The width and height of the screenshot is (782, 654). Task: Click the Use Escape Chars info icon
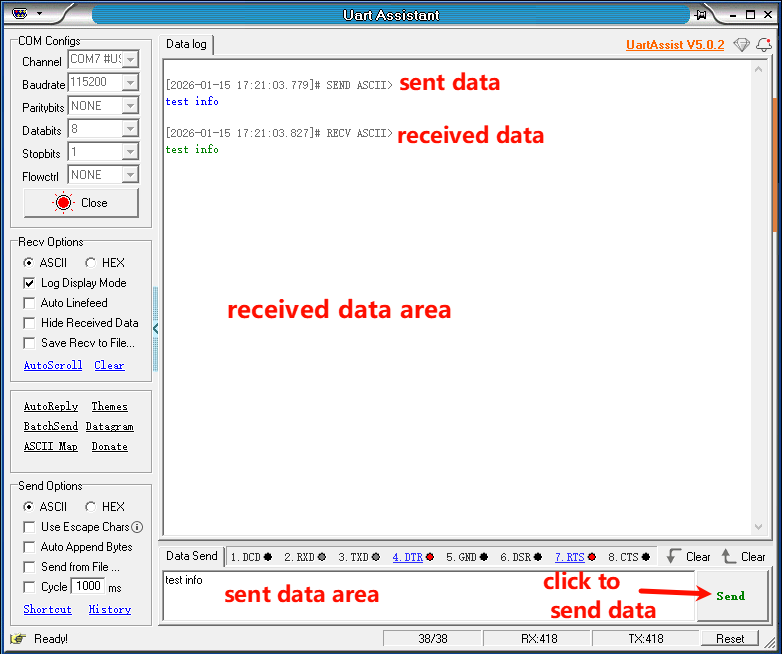(137, 527)
